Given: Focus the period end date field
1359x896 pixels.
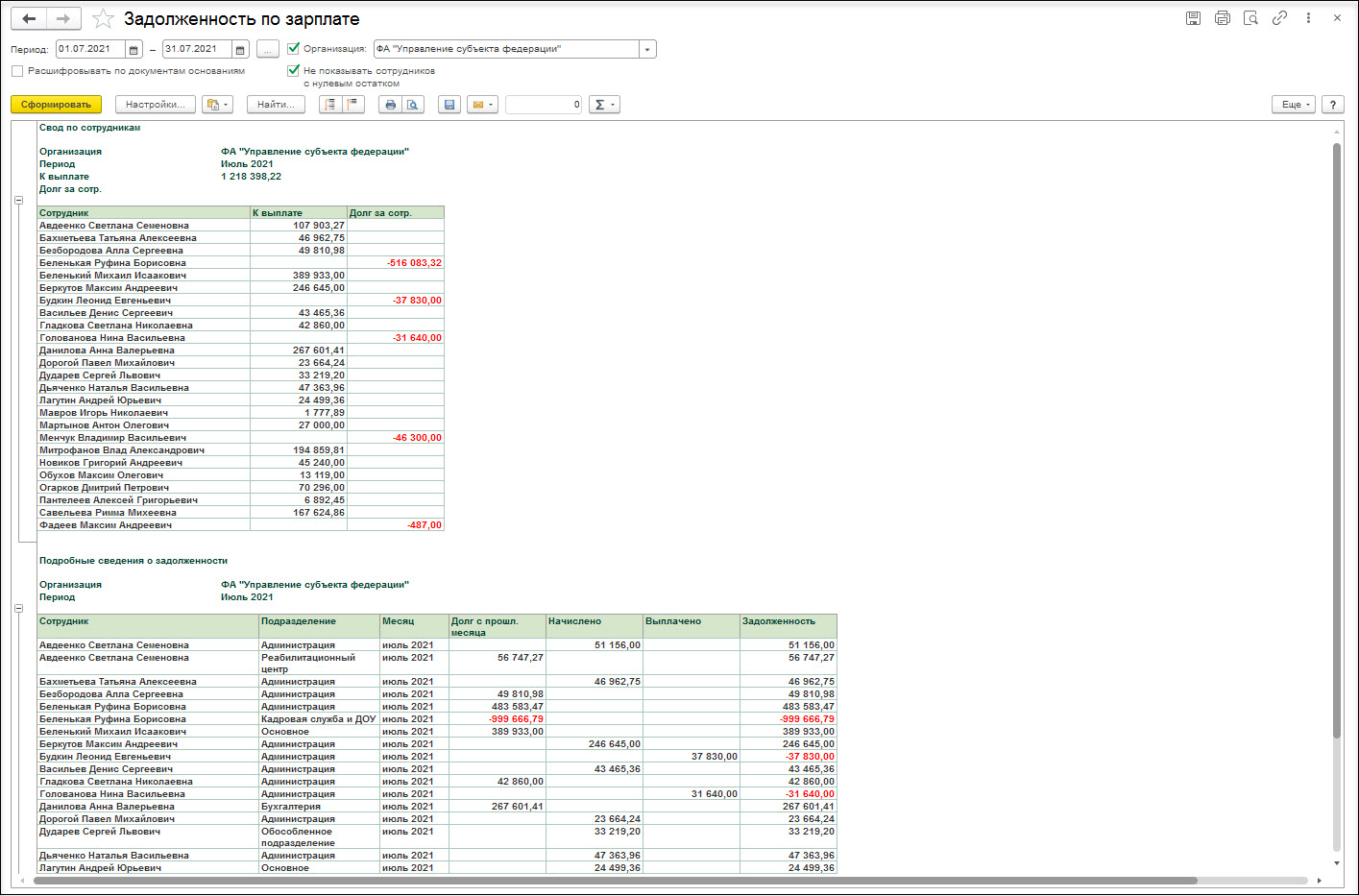Looking at the screenshot, I should pos(198,49).
